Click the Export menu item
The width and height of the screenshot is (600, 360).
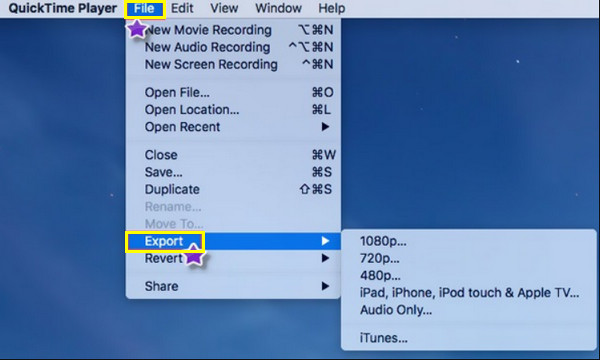click(233, 241)
